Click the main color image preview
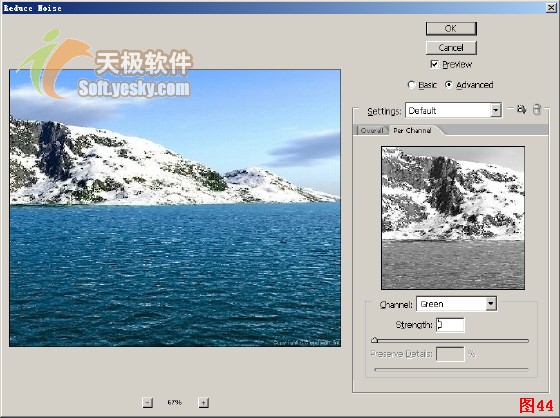Viewport: 560px width, 418px height. (175, 208)
